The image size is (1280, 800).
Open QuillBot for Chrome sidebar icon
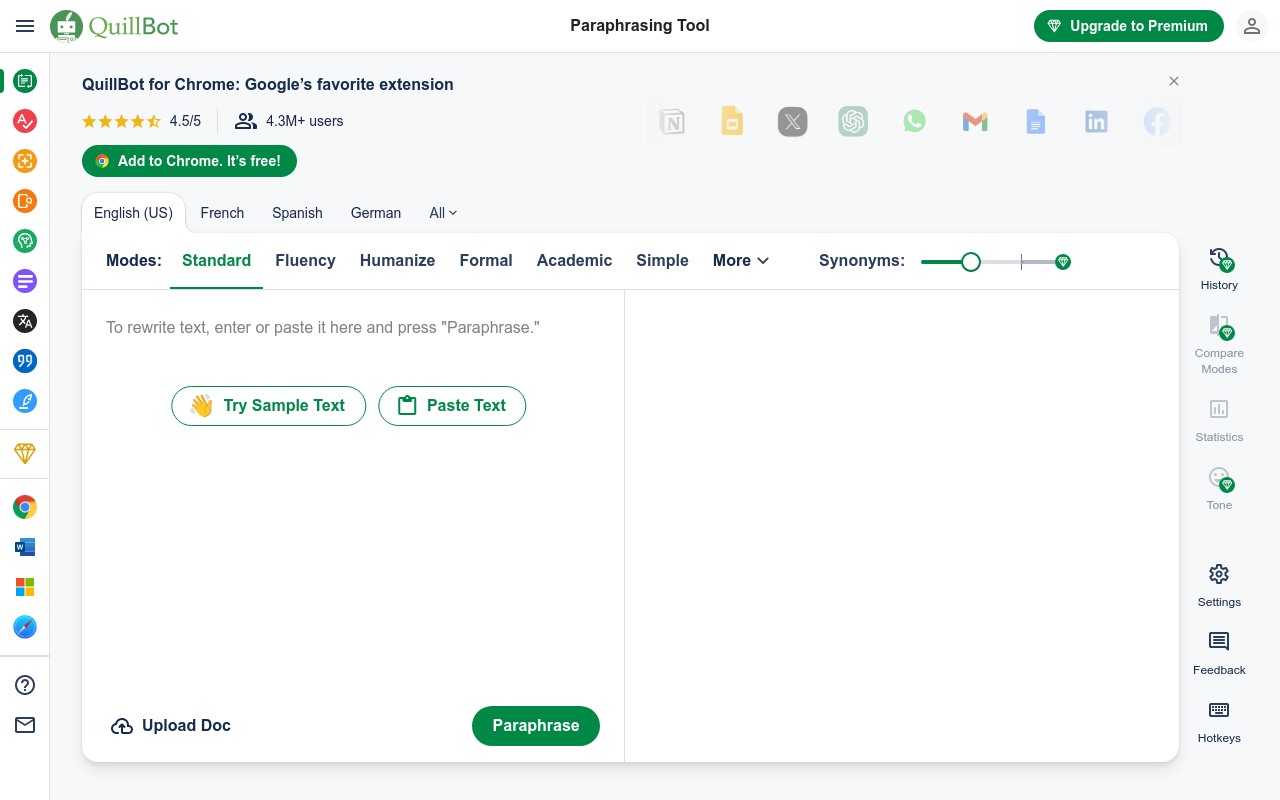25,507
